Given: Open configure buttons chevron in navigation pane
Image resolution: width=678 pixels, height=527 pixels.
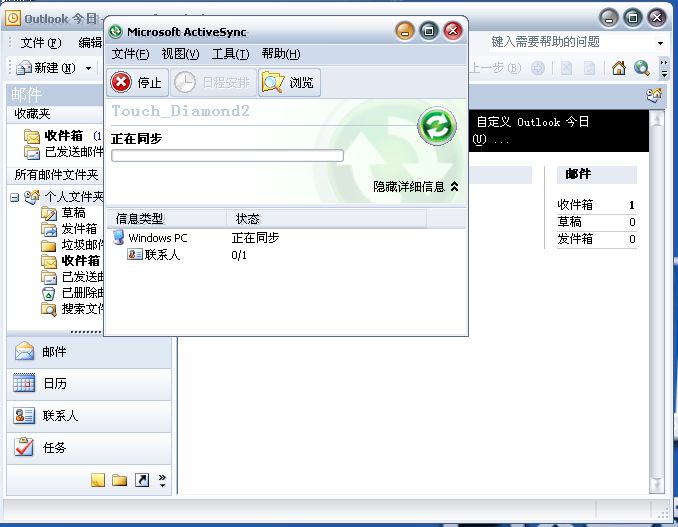Looking at the screenshot, I should (162, 480).
